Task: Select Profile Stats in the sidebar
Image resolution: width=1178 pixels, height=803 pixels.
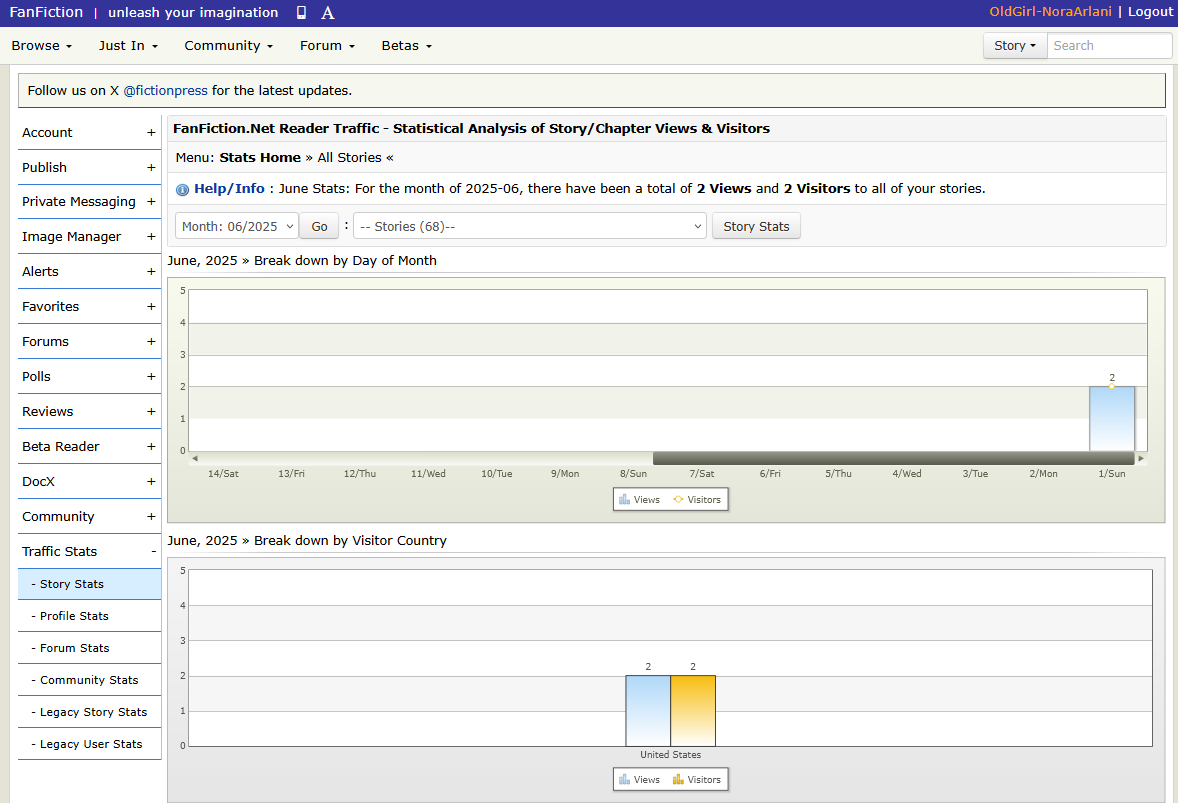Action: (89, 616)
